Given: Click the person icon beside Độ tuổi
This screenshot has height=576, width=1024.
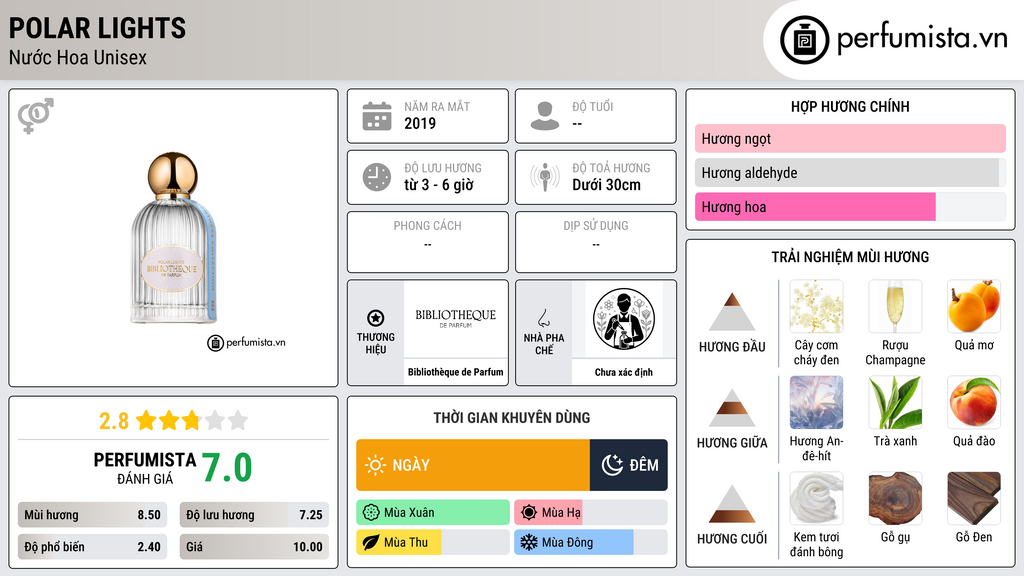Looking at the screenshot, I should [x=545, y=116].
